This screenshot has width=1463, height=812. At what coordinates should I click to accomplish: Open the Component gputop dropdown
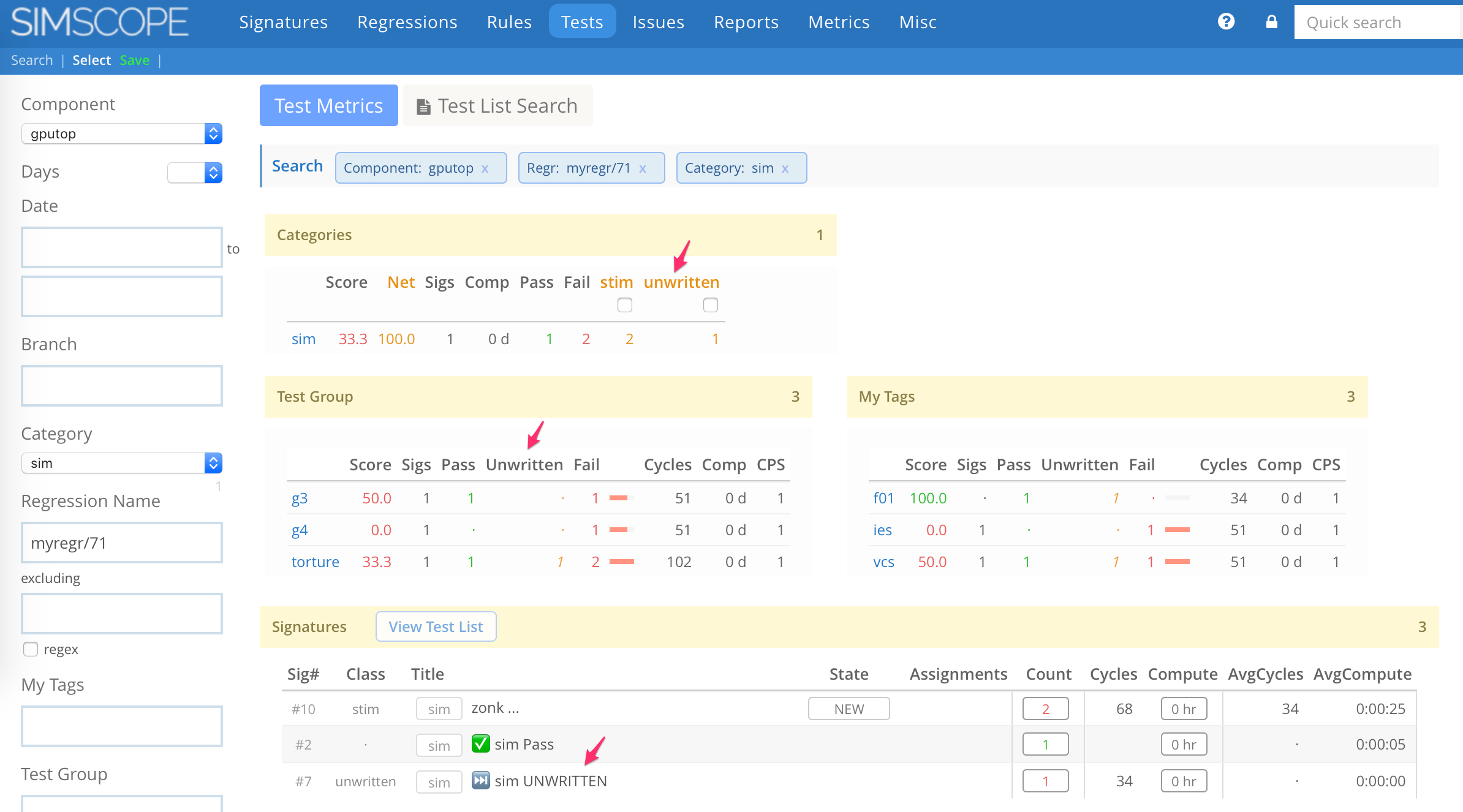coord(121,133)
